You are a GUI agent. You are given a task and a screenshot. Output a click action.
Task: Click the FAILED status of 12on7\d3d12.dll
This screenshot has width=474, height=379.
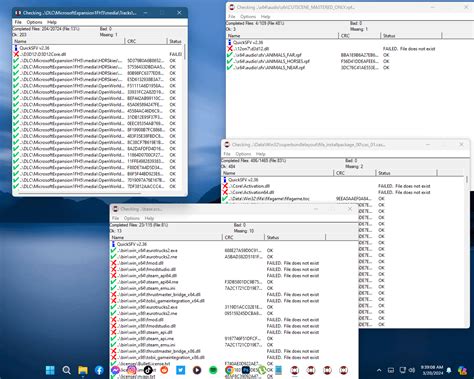coord(409,49)
